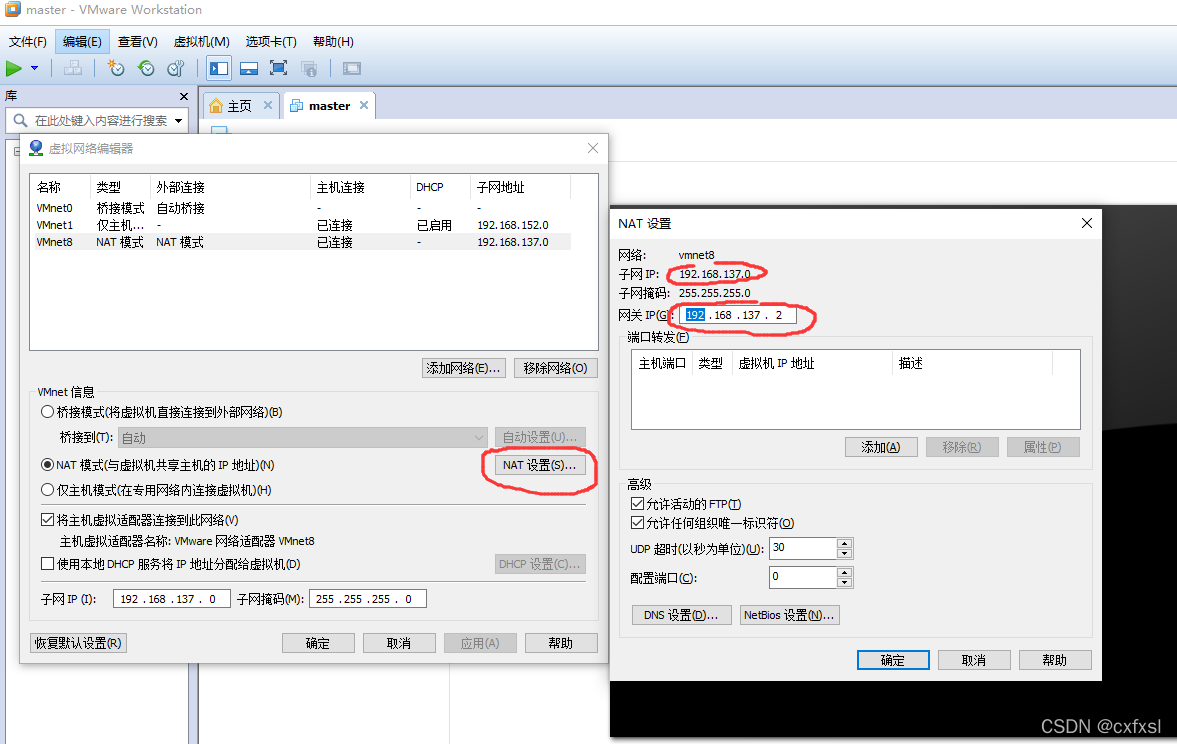The image size is (1177, 744).
Task: Click 添加网络(E)... button
Action: (463, 368)
